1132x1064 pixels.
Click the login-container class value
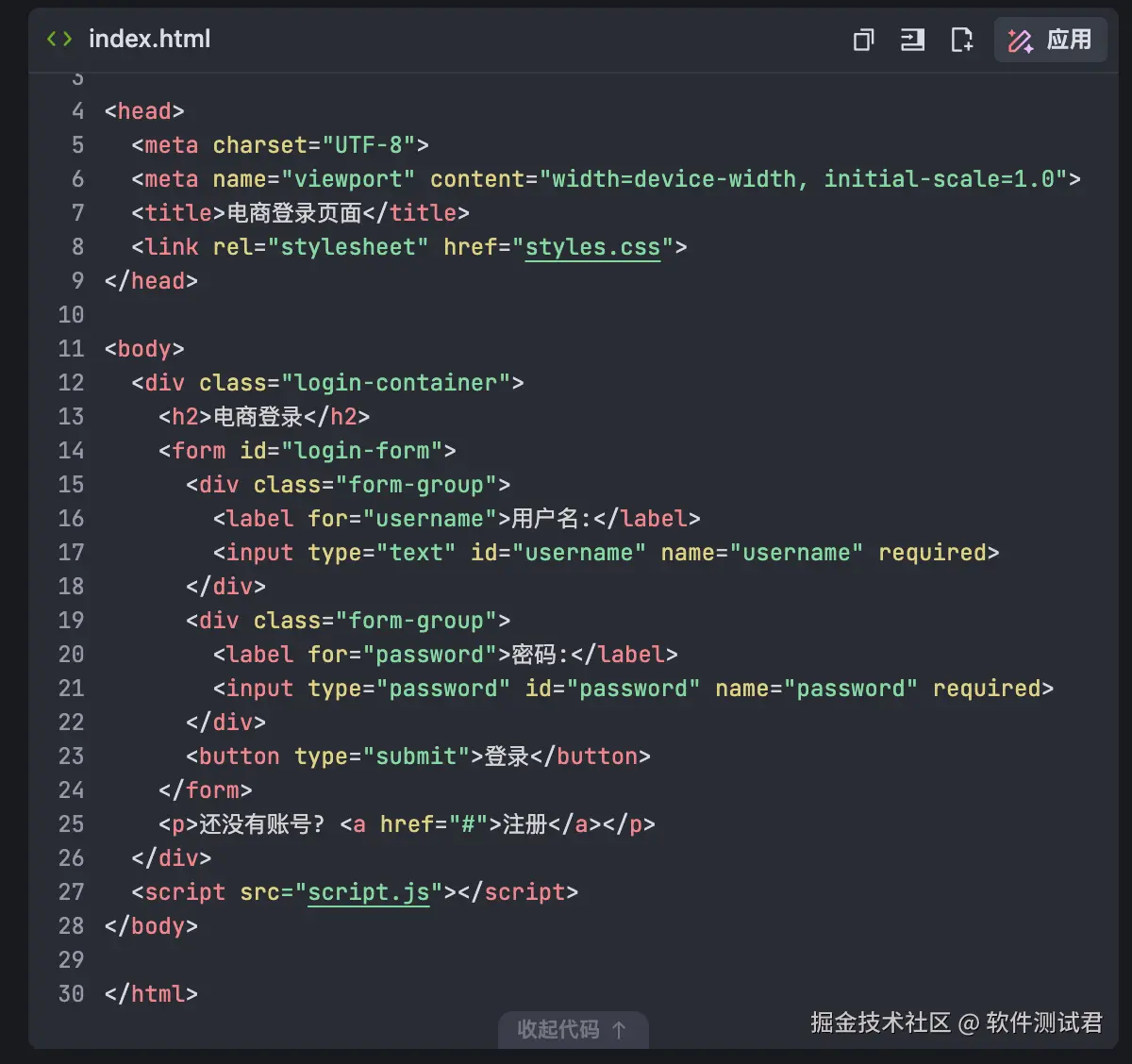pyautogui.click(x=395, y=383)
